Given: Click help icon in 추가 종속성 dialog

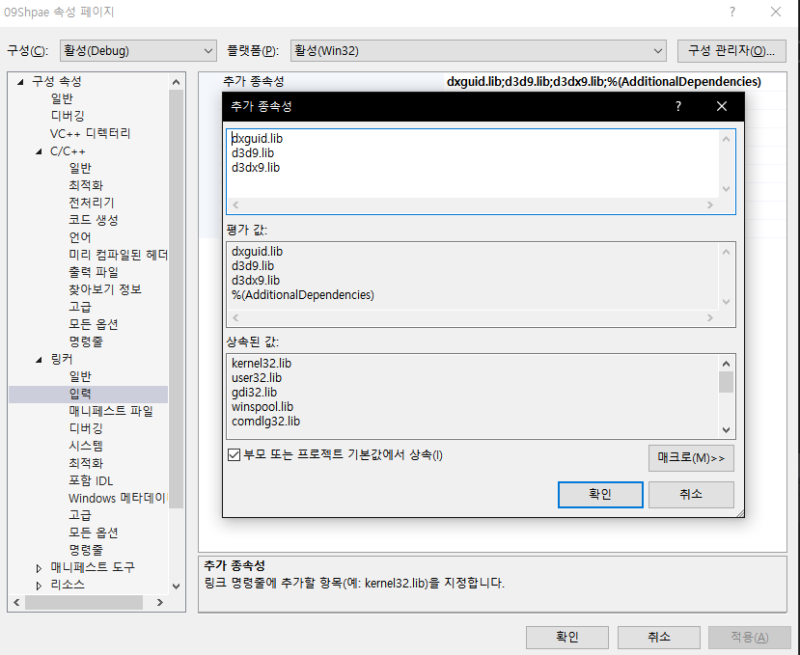Looking at the screenshot, I should [678, 106].
